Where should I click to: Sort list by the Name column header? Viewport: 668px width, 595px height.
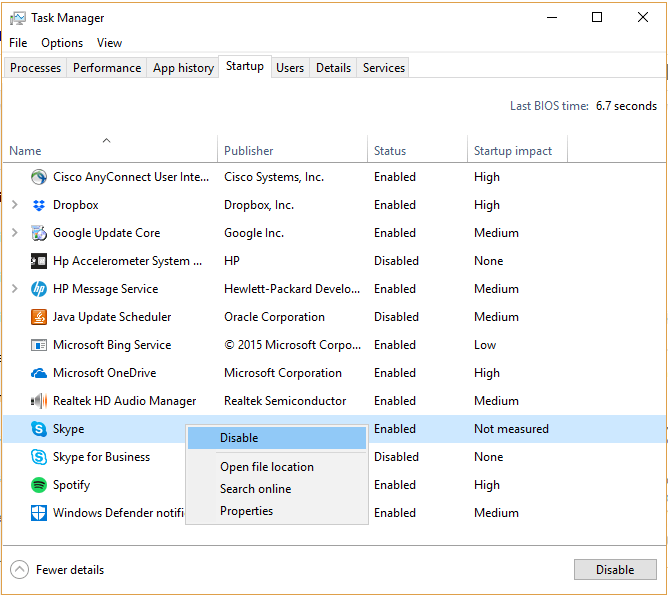[110, 149]
